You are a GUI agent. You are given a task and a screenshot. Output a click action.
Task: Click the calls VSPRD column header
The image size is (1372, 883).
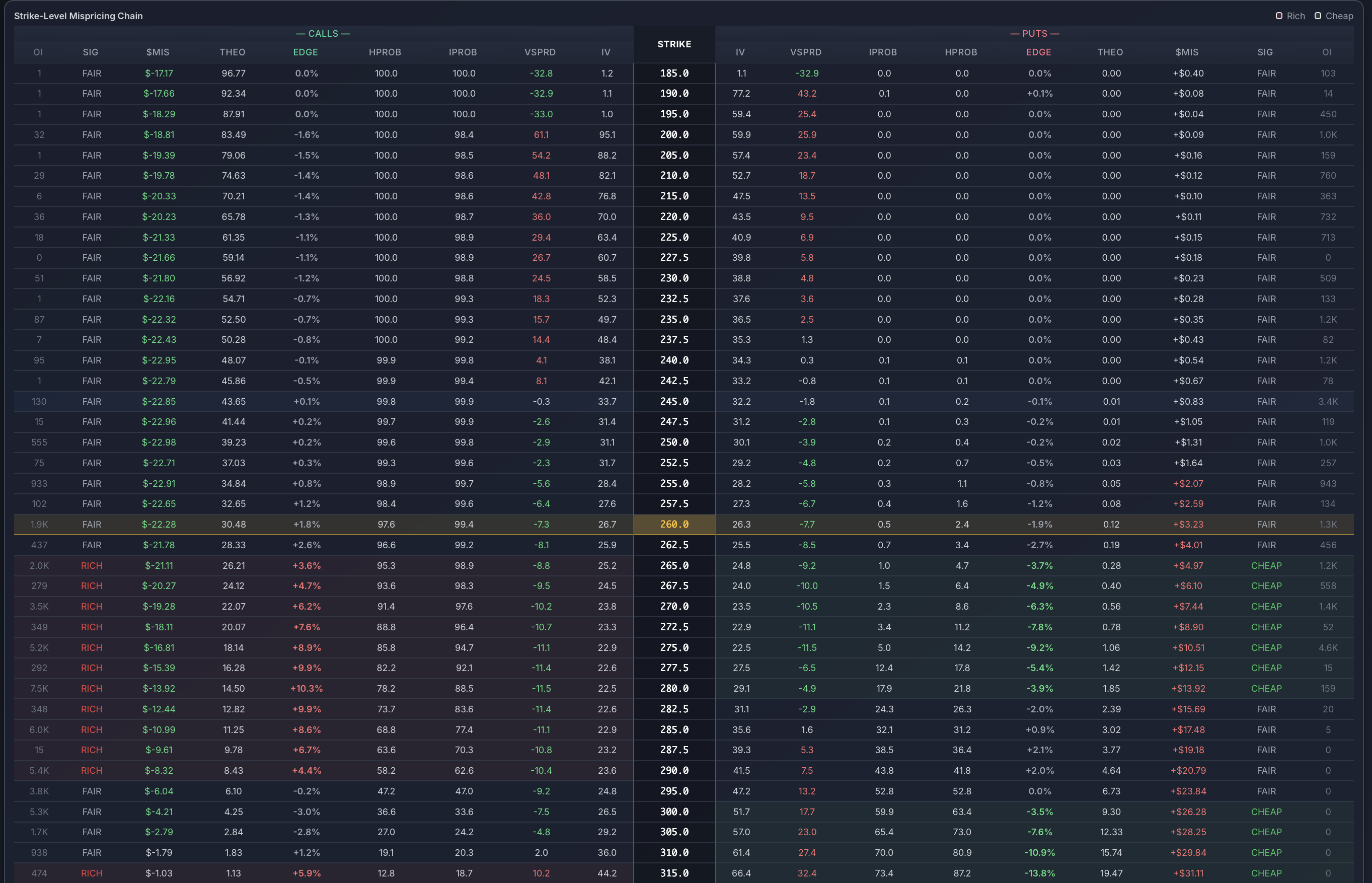coord(539,52)
